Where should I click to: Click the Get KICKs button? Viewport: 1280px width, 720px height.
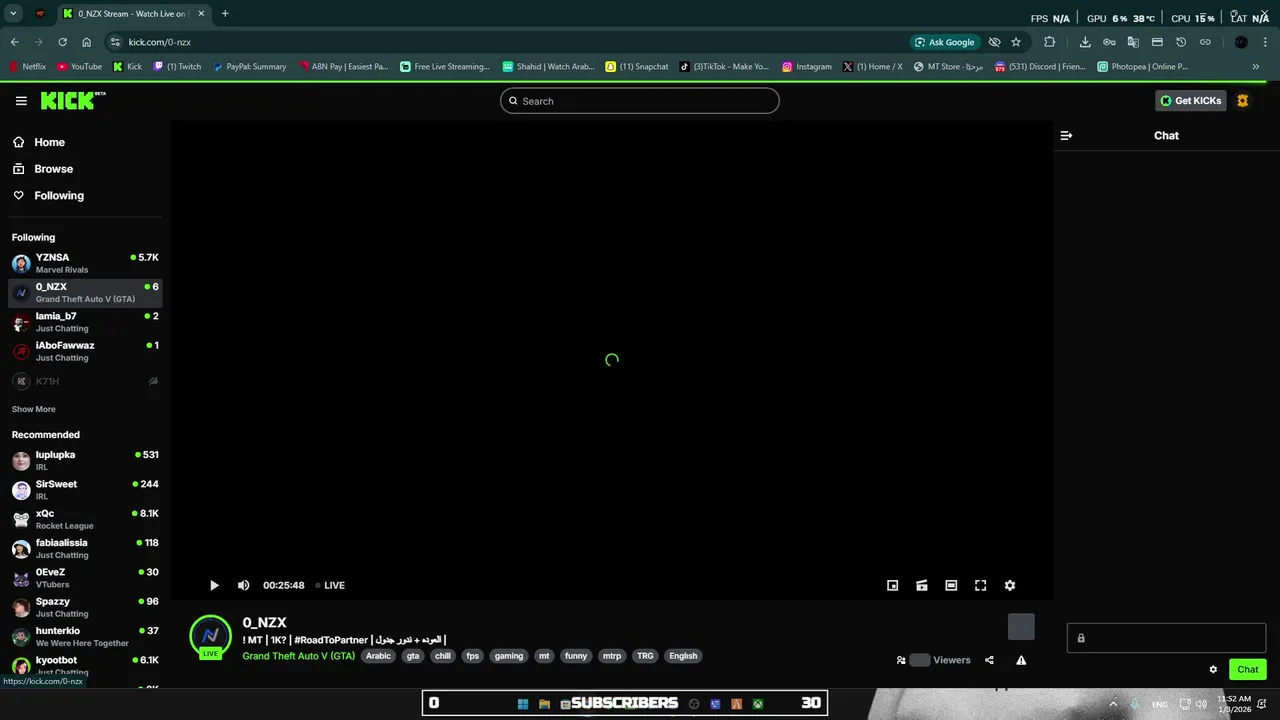coord(1191,101)
